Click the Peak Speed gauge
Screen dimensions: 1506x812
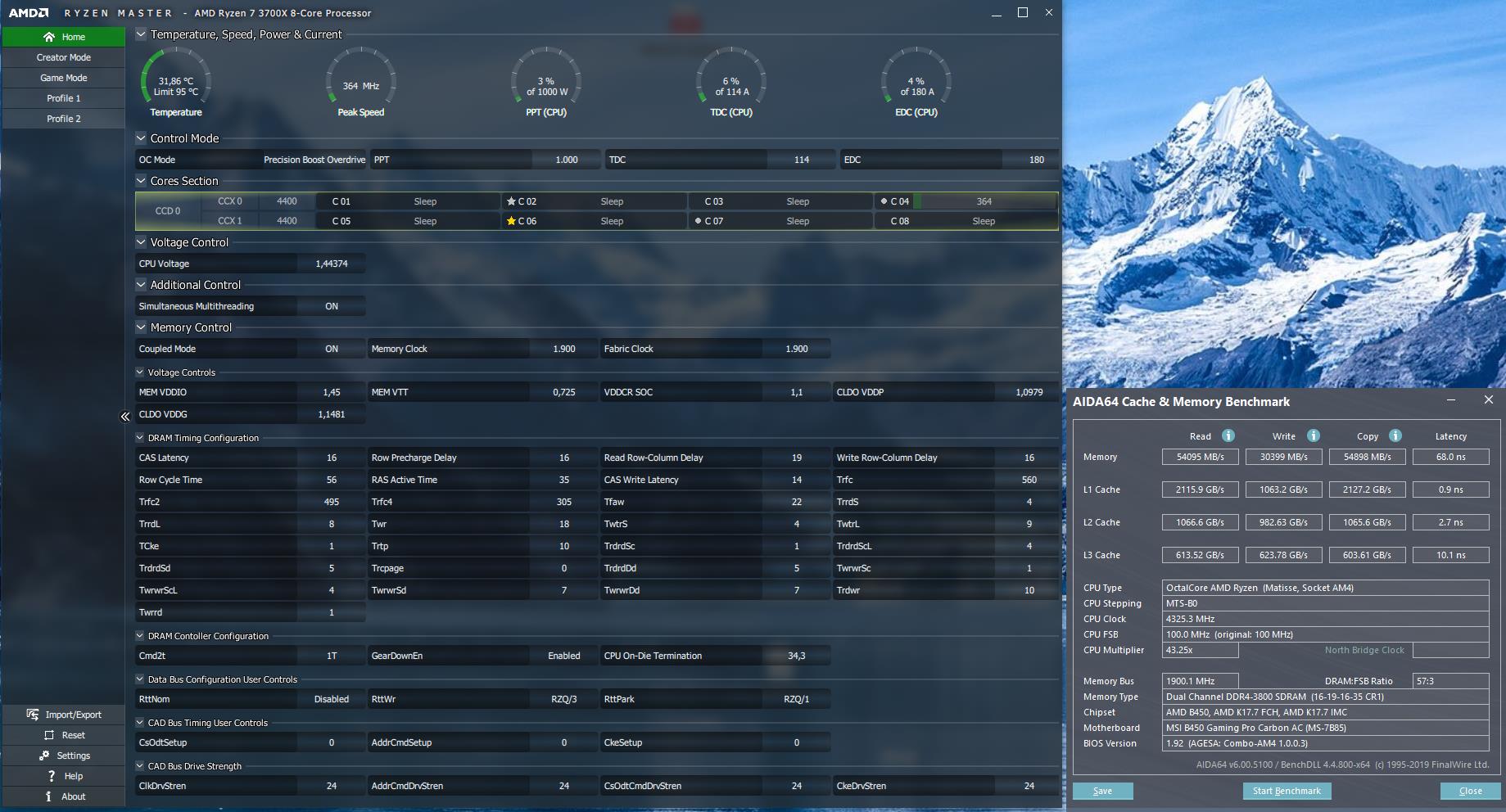click(x=361, y=83)
